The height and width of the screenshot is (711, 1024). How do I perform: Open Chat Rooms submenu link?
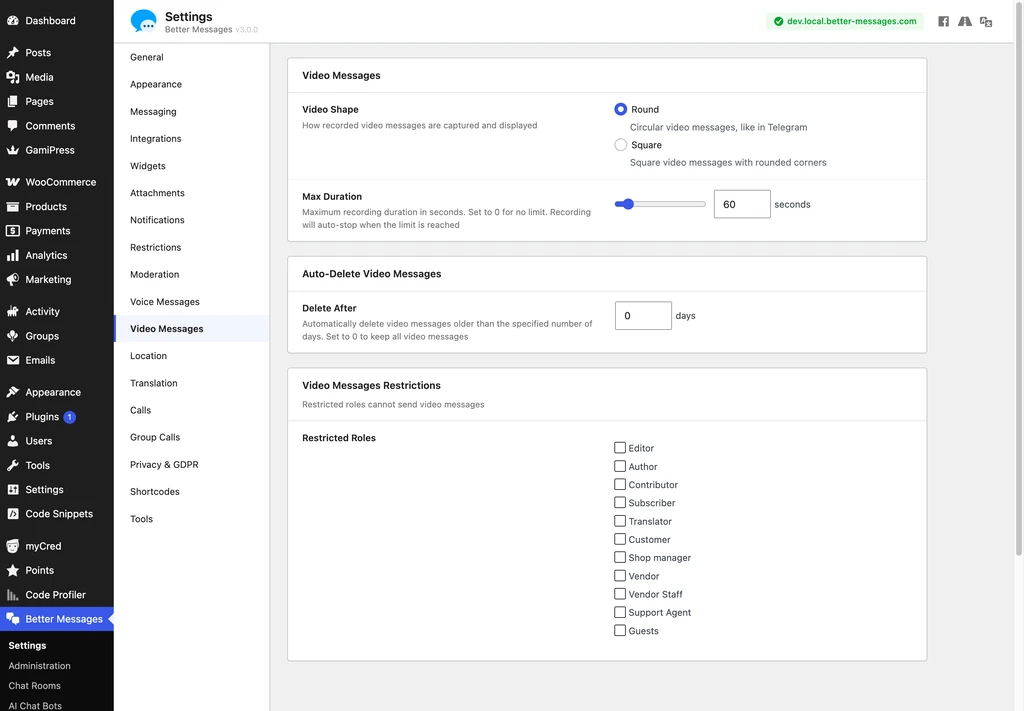click(x=34, y=686)
